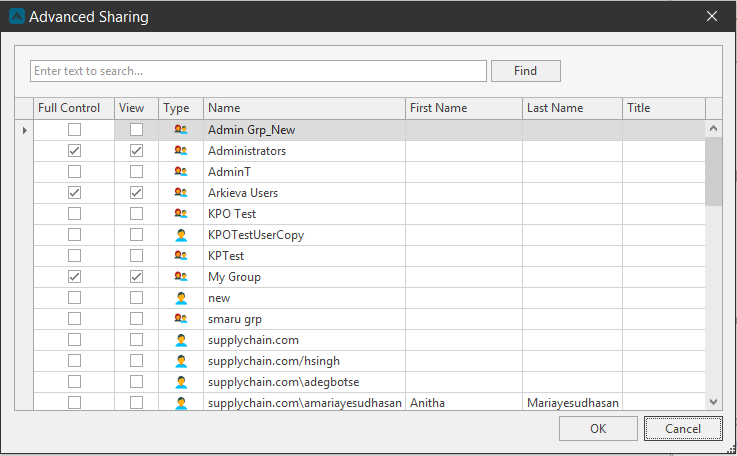The height and width of the screenshot is (456, 737).
Task: Sort by the Last Name column header
Action: pyautogui.click(x=572, y=108)
